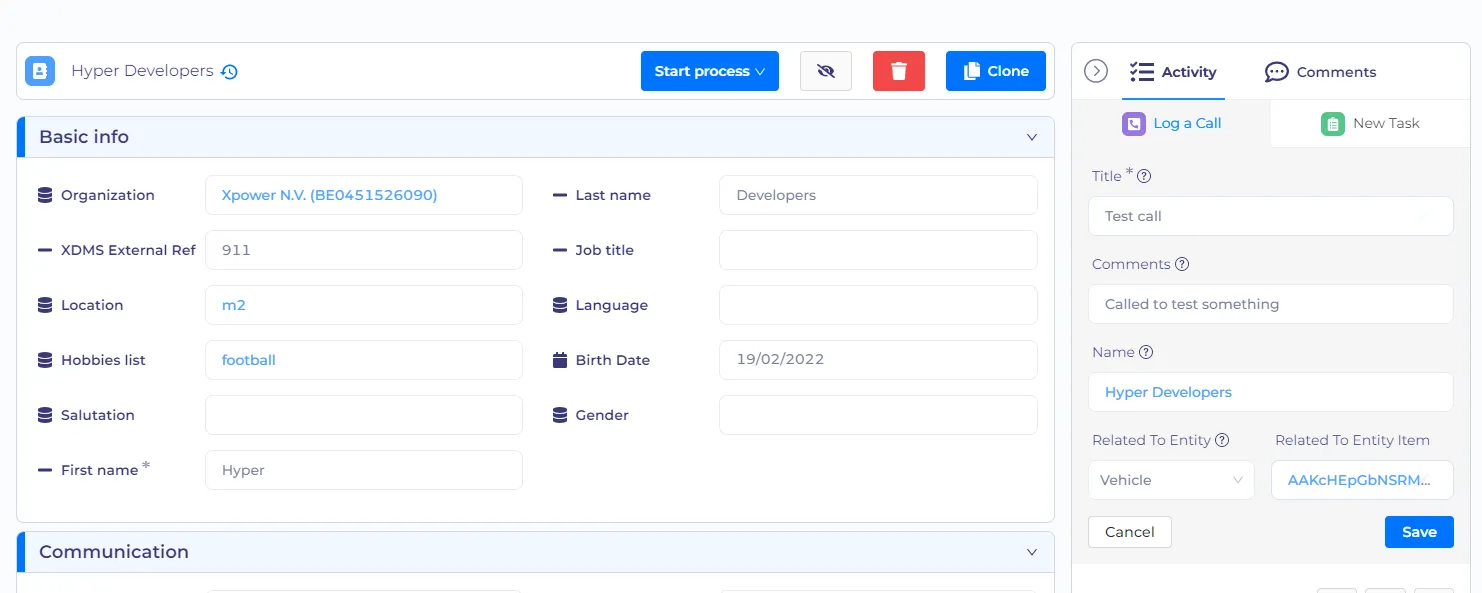Click the First name field containing Hyper
This screenshot has height=593, width=1482.
tap(364, 470)
